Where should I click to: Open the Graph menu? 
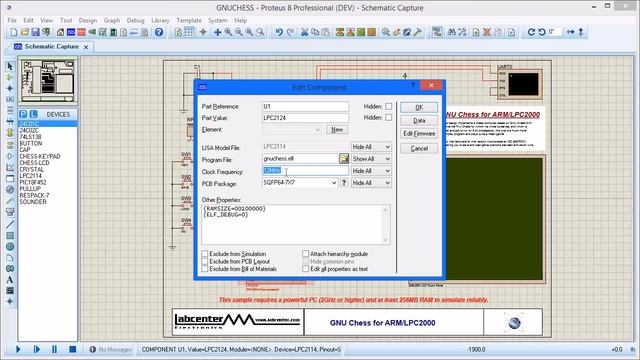tap(111, 20)
